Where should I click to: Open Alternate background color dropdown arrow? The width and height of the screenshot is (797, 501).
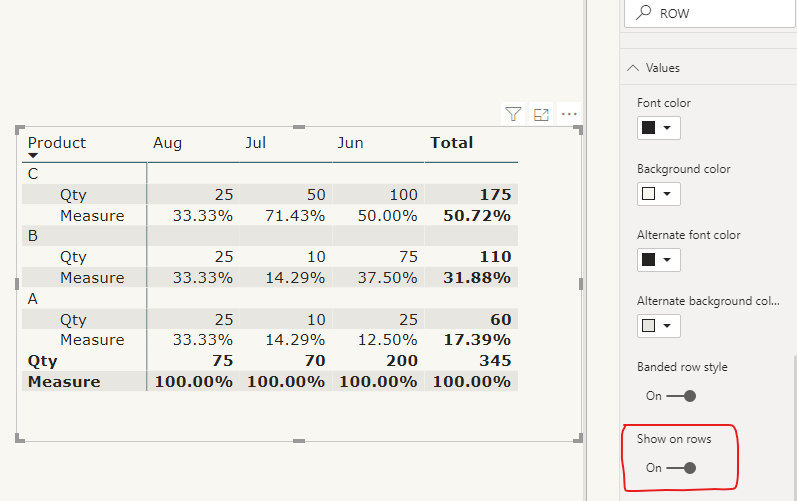coord(667,326)
